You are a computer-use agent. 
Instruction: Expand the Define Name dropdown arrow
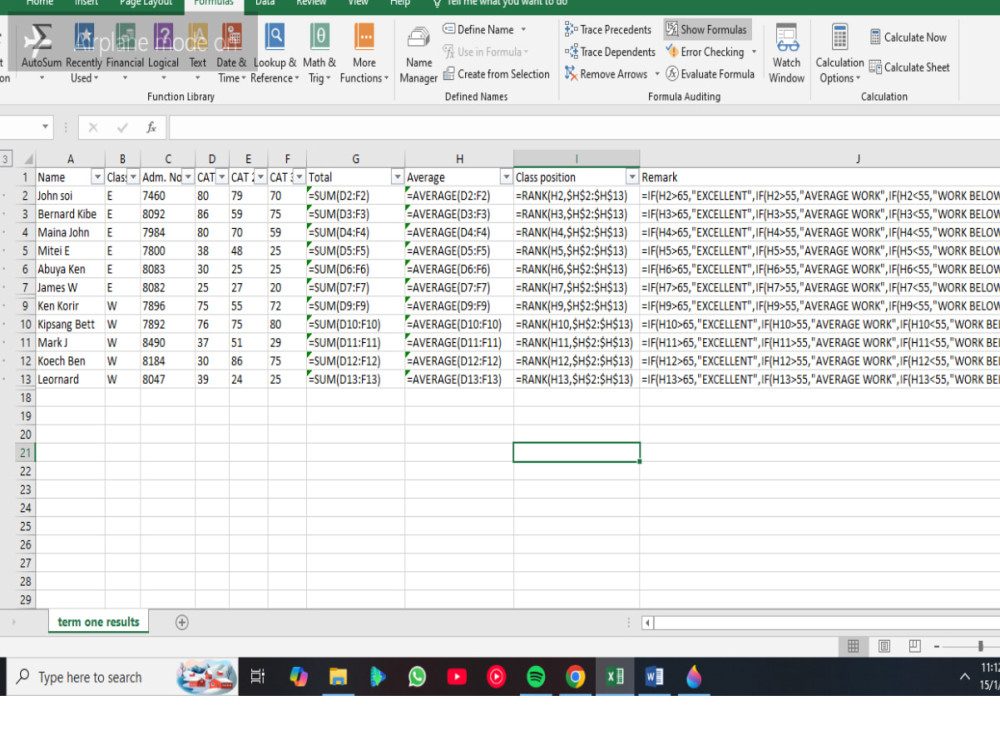pos(524,29)
